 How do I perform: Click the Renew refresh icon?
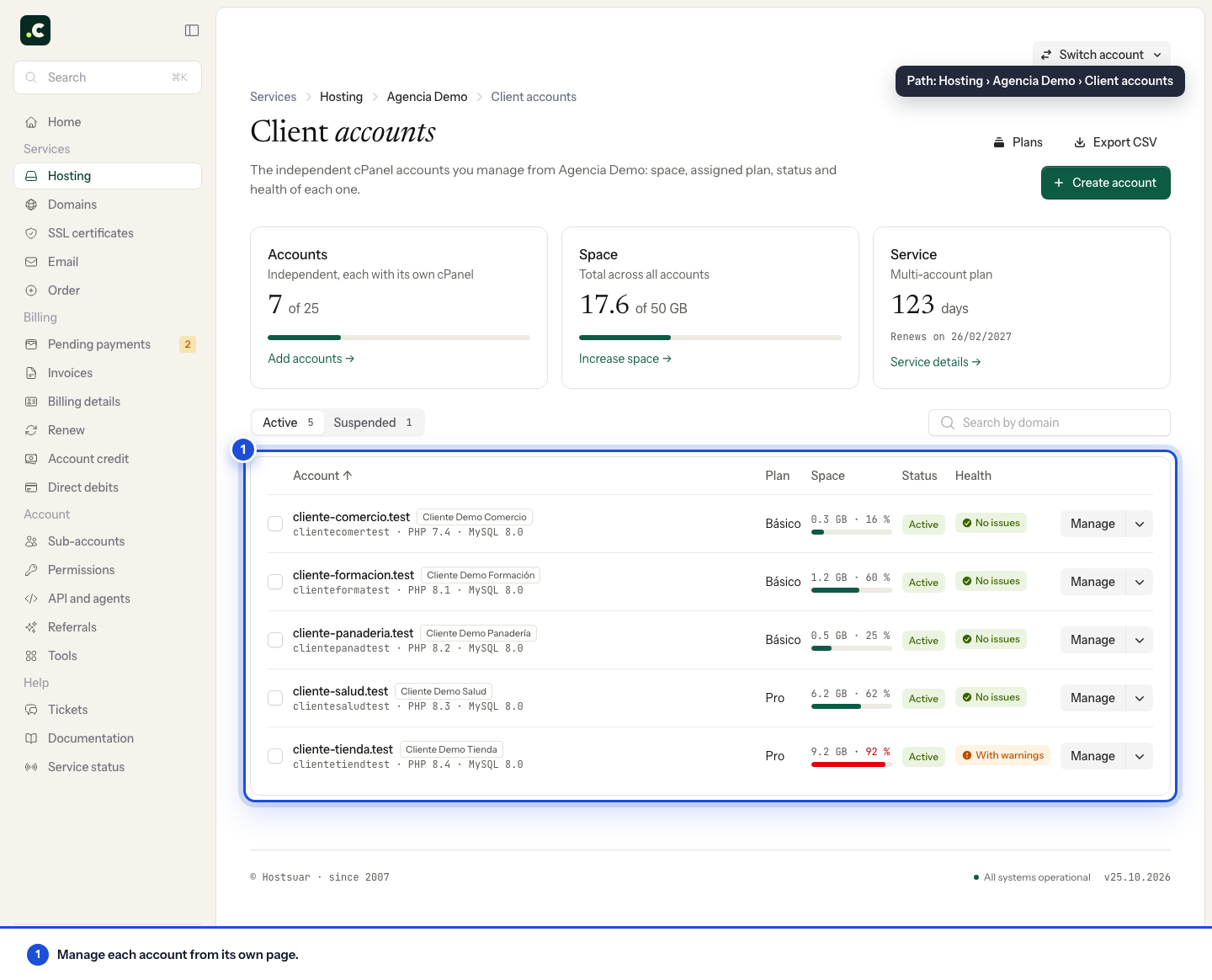(x=31, y=430)
